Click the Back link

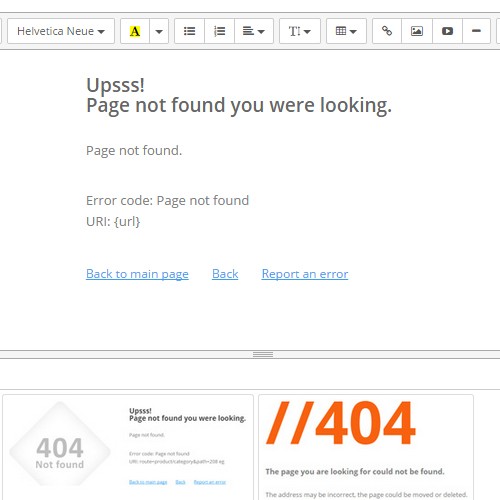[x=225, y=274]
